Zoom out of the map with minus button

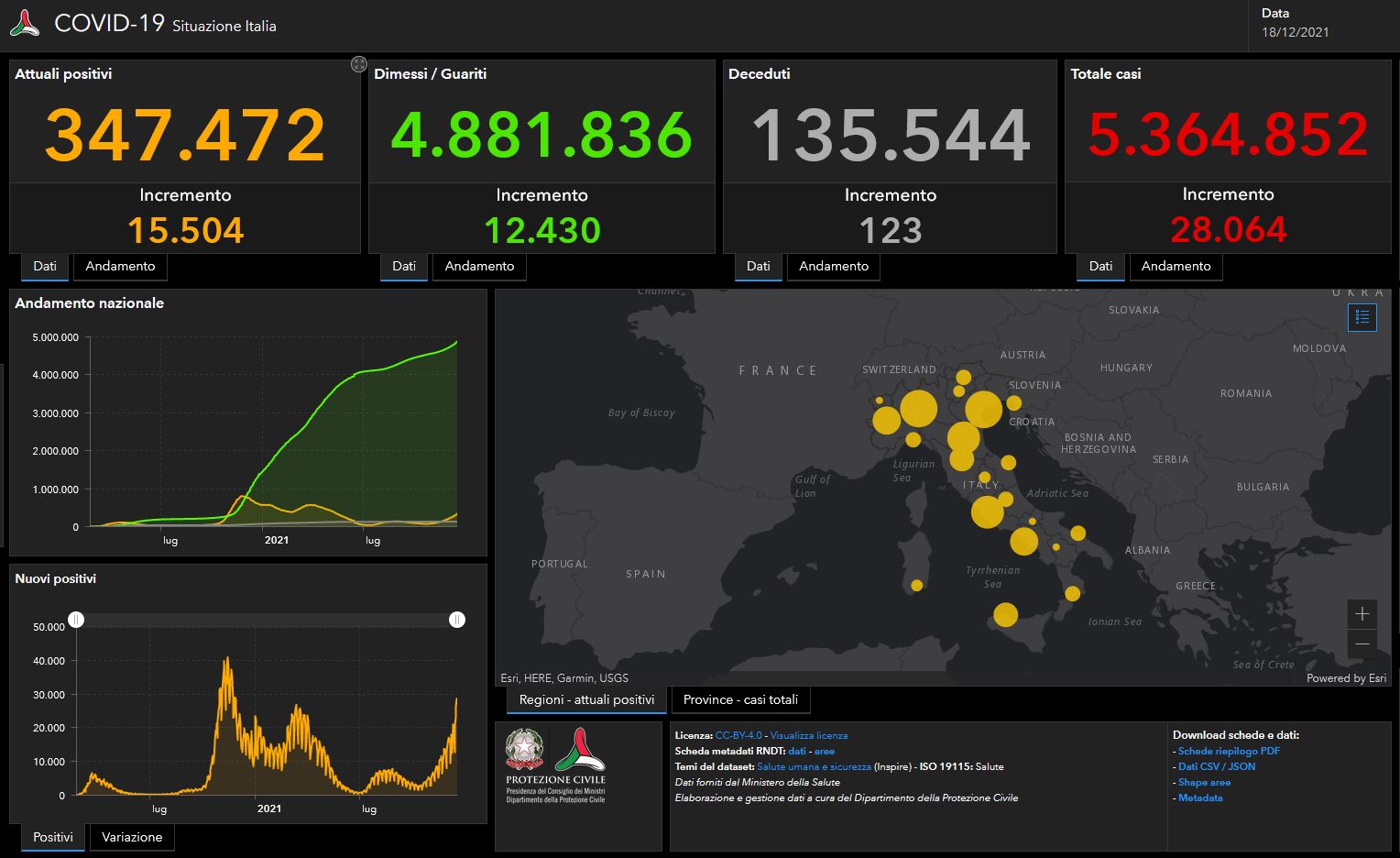1362,643
